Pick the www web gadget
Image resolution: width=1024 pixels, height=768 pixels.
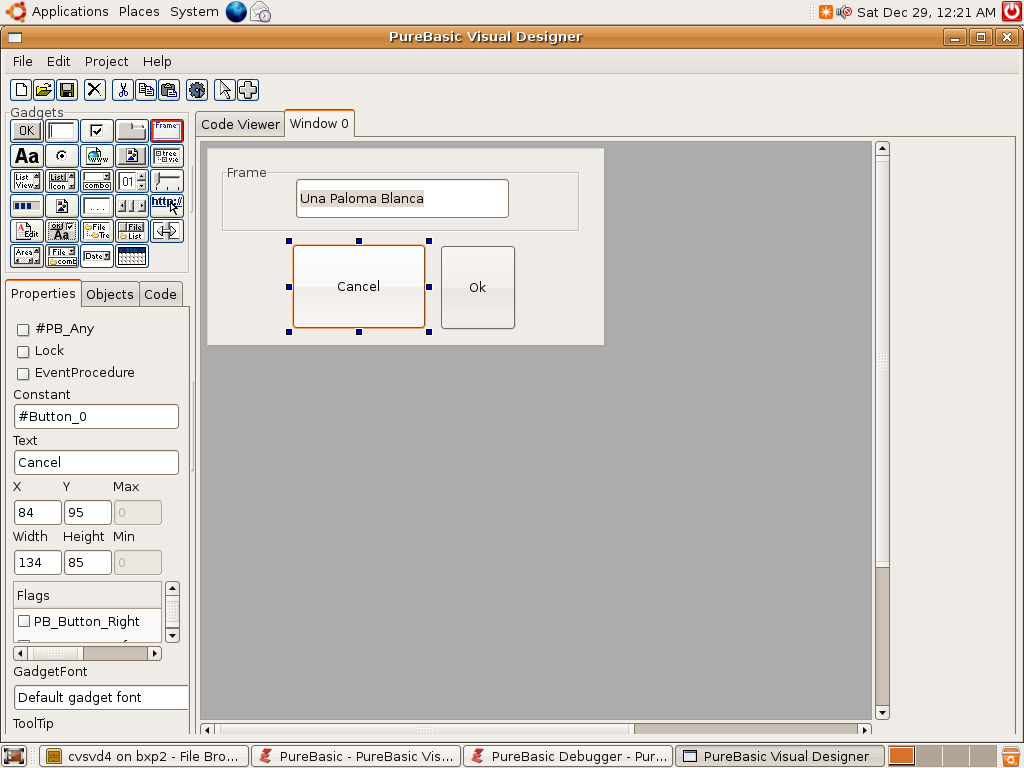(x=97, y=156)
